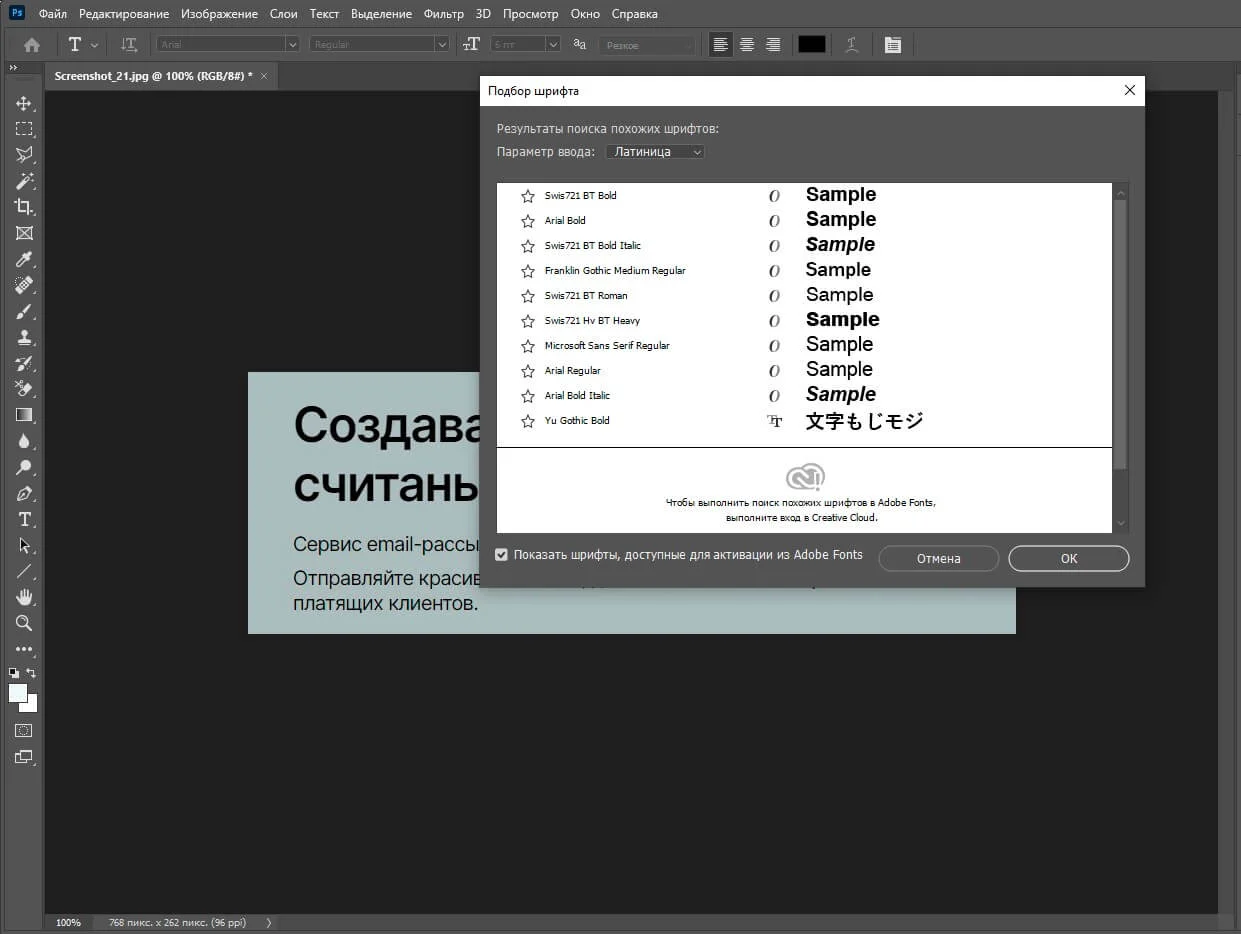1241x934 pixels.
Task: Select the Crop tool
Action: click(24, 207)
